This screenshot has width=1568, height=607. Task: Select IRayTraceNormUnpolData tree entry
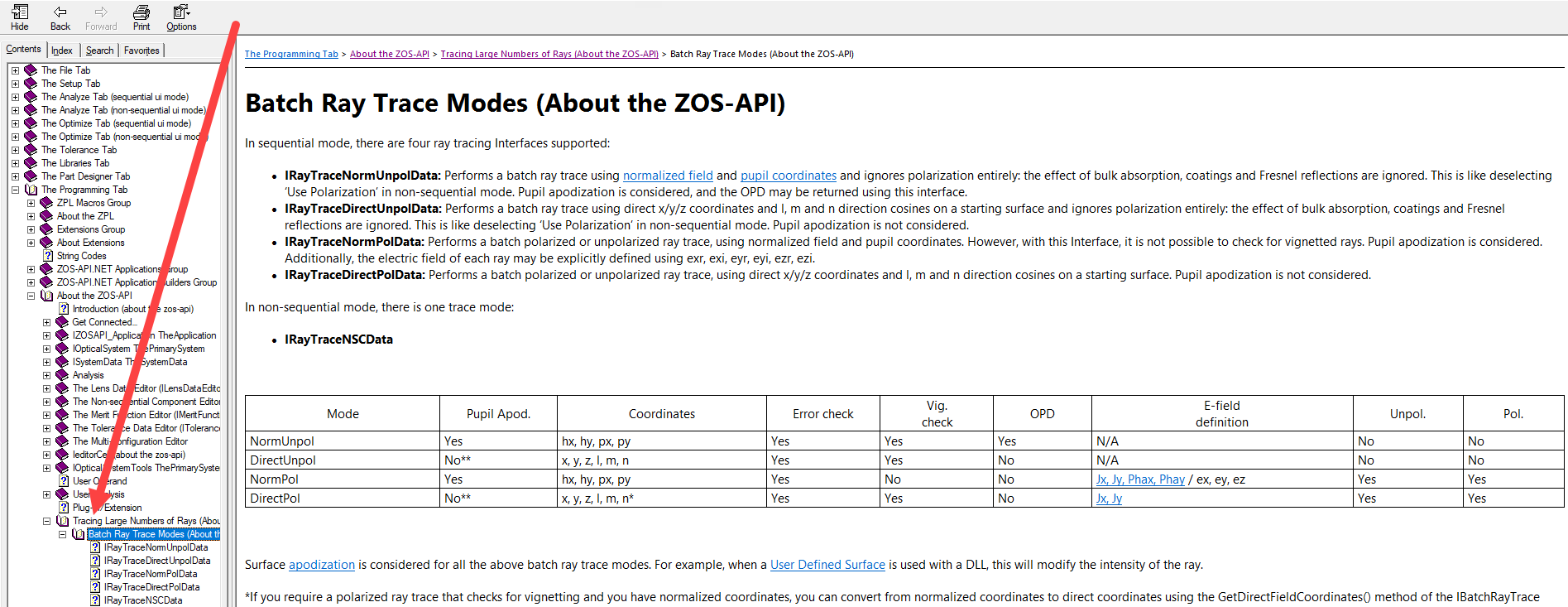(156, 547)
